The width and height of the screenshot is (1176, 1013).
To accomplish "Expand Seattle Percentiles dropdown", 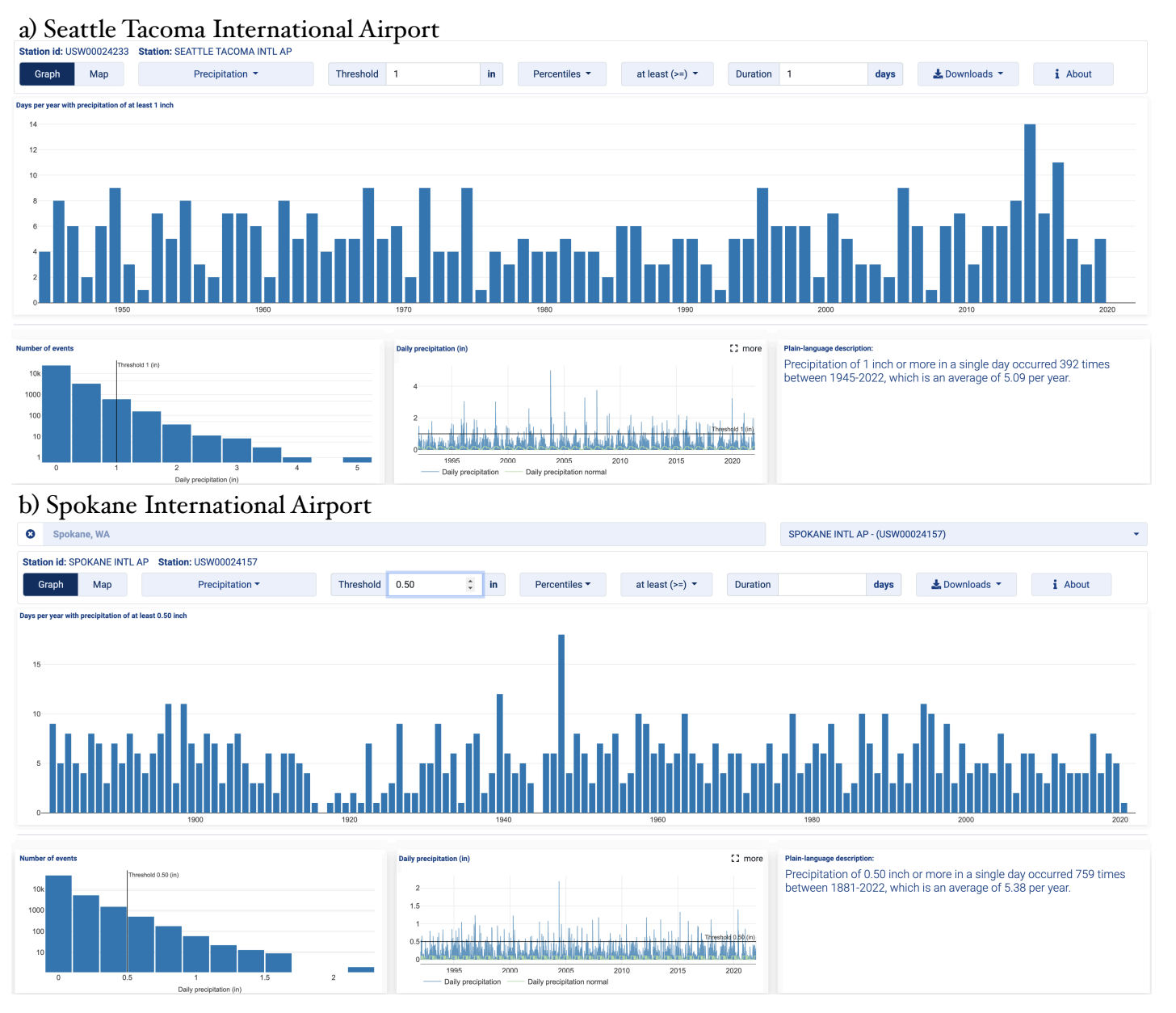I will (x=561, y=74).
